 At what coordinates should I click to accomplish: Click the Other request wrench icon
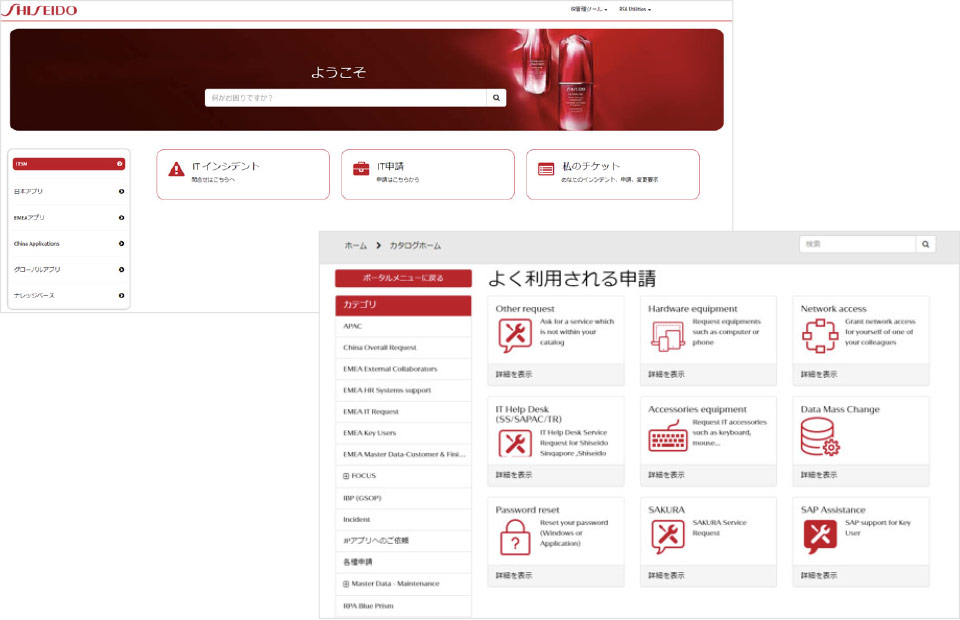click(x=515, y=335)
